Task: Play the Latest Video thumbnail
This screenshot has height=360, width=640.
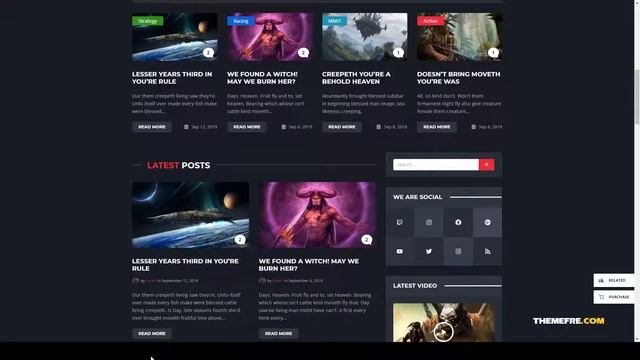Action: 443,331
